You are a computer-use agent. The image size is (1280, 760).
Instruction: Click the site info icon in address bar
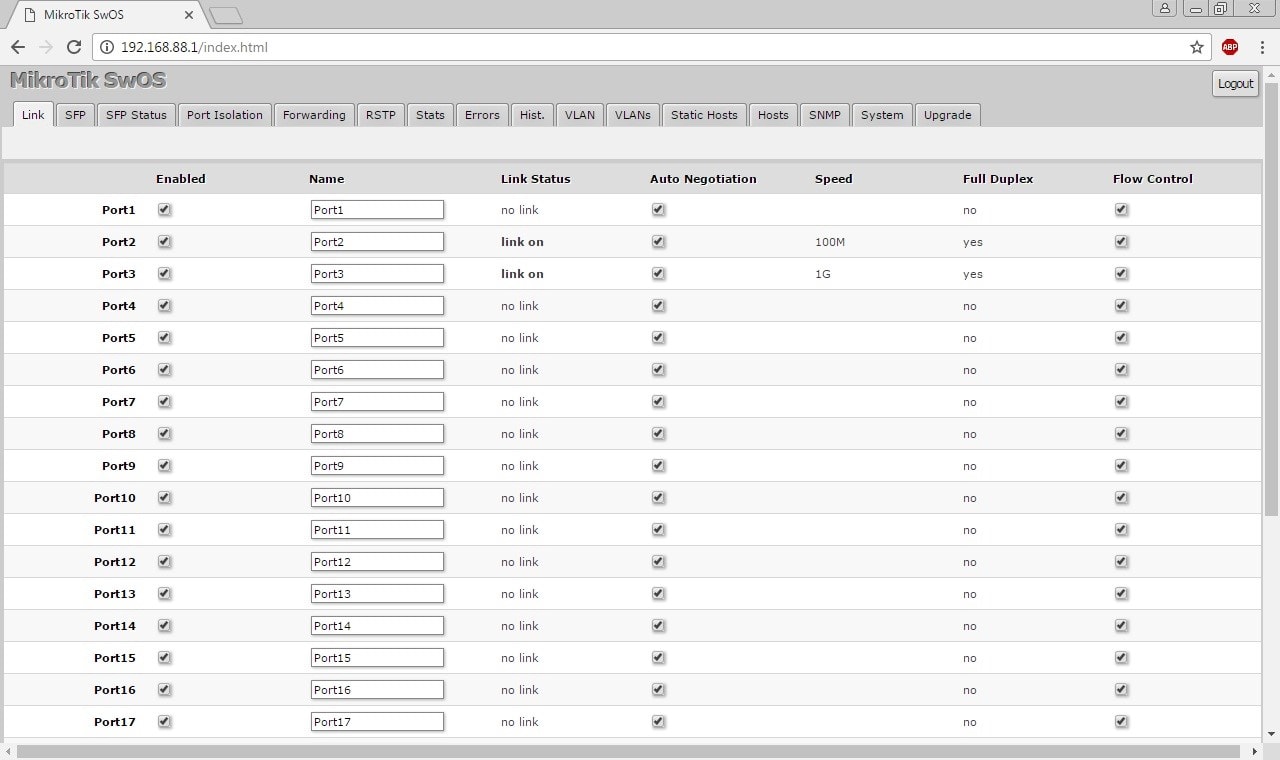tap(107, 47)
